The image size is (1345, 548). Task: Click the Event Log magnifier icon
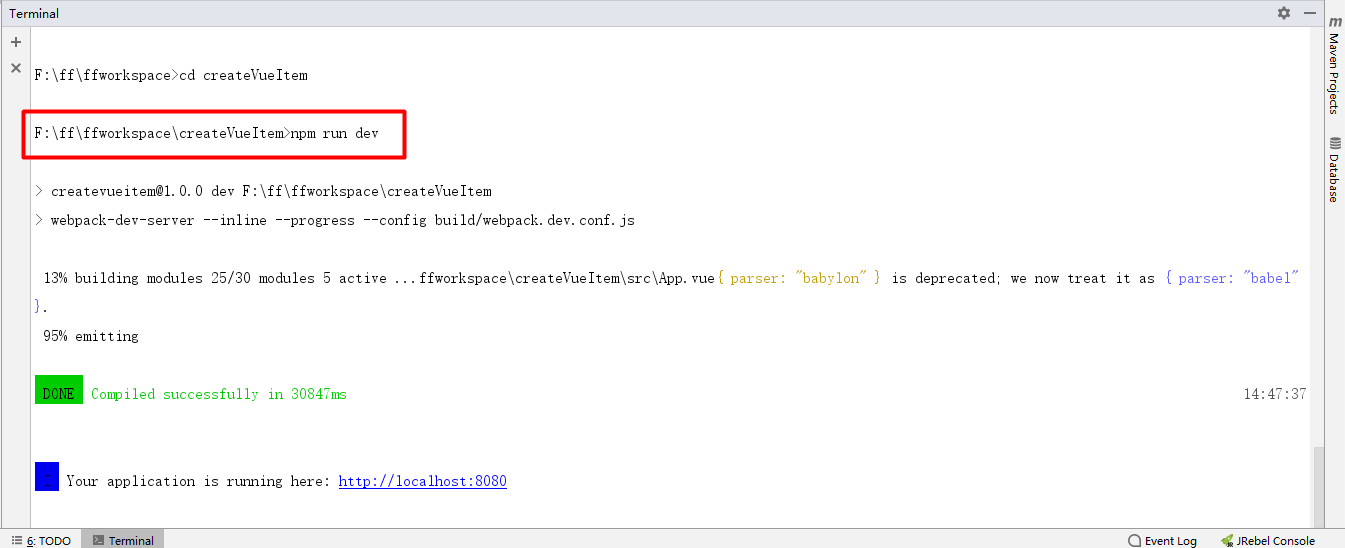point(1134,540)
